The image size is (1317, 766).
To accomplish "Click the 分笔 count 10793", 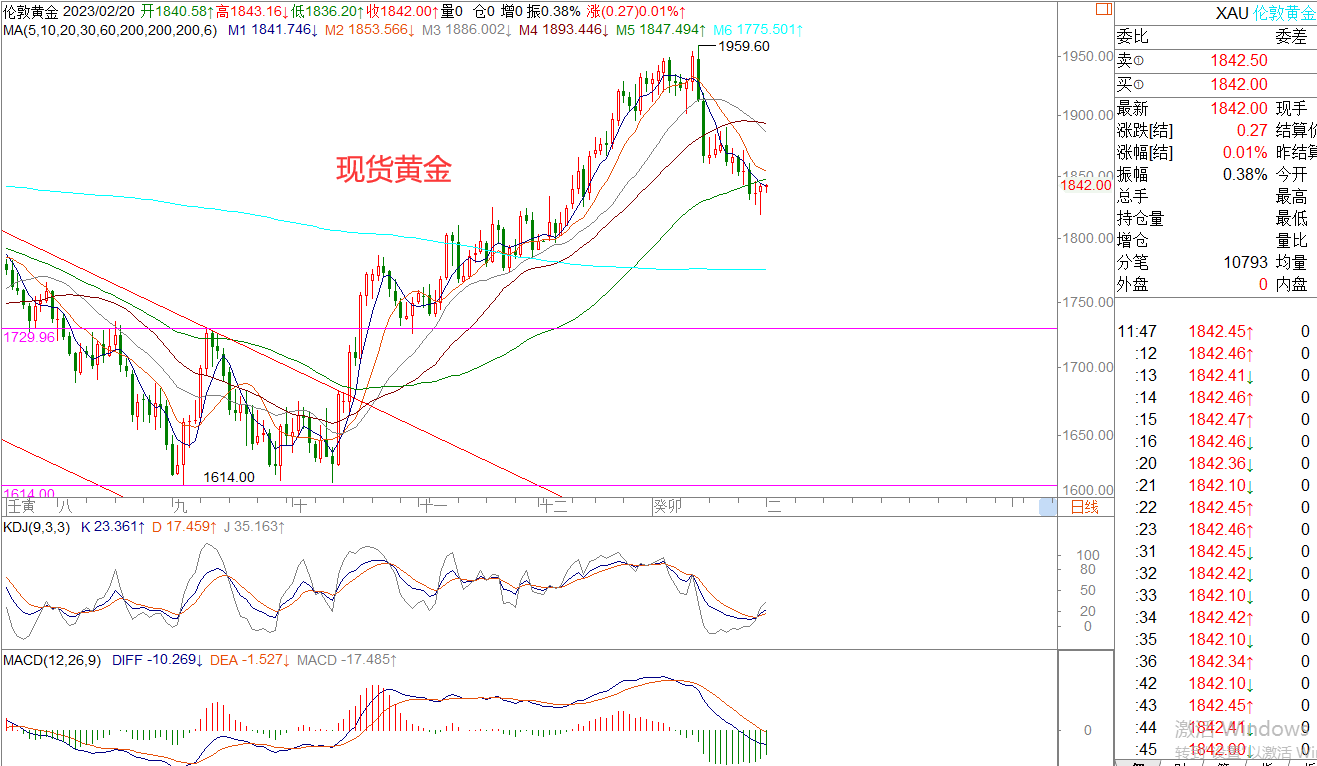I will point(1246,263).
